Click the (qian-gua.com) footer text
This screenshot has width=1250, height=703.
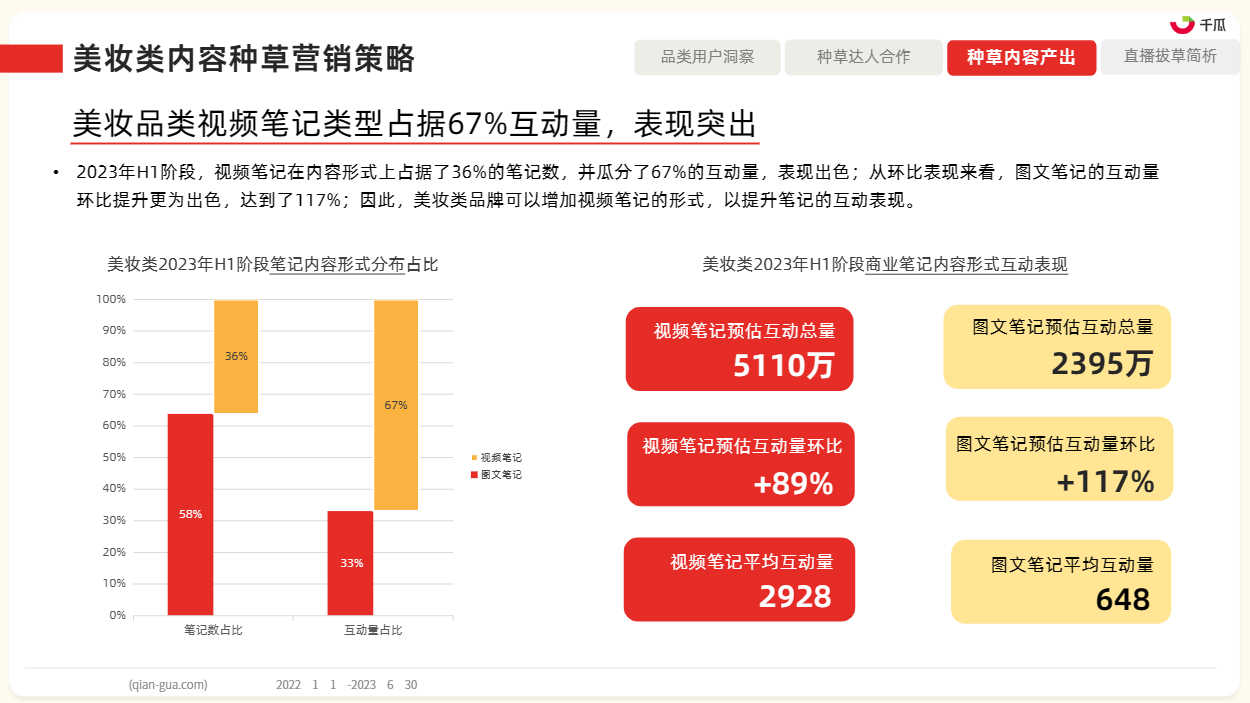(168, 685)
